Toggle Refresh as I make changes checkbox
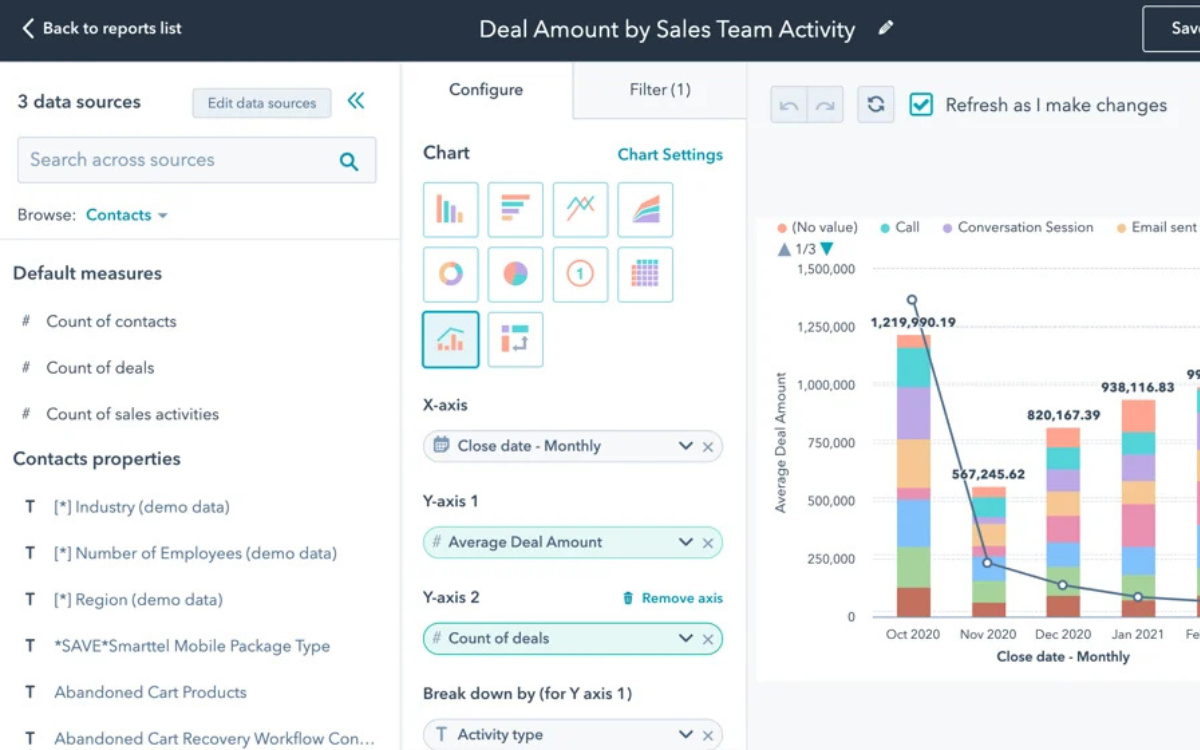The height and width of the screenshot is (750, 1200). point(921,105)
